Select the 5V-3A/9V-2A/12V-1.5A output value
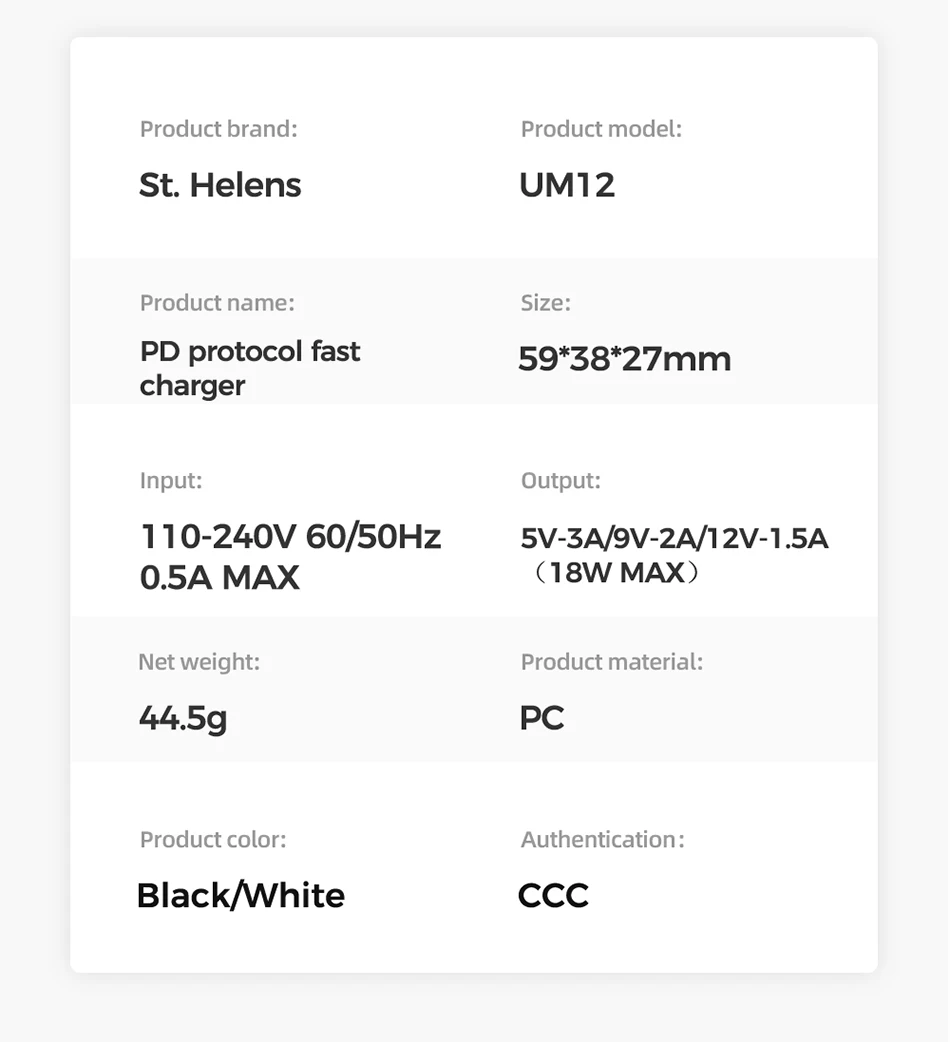The image size is (950, 1042). 674,538
